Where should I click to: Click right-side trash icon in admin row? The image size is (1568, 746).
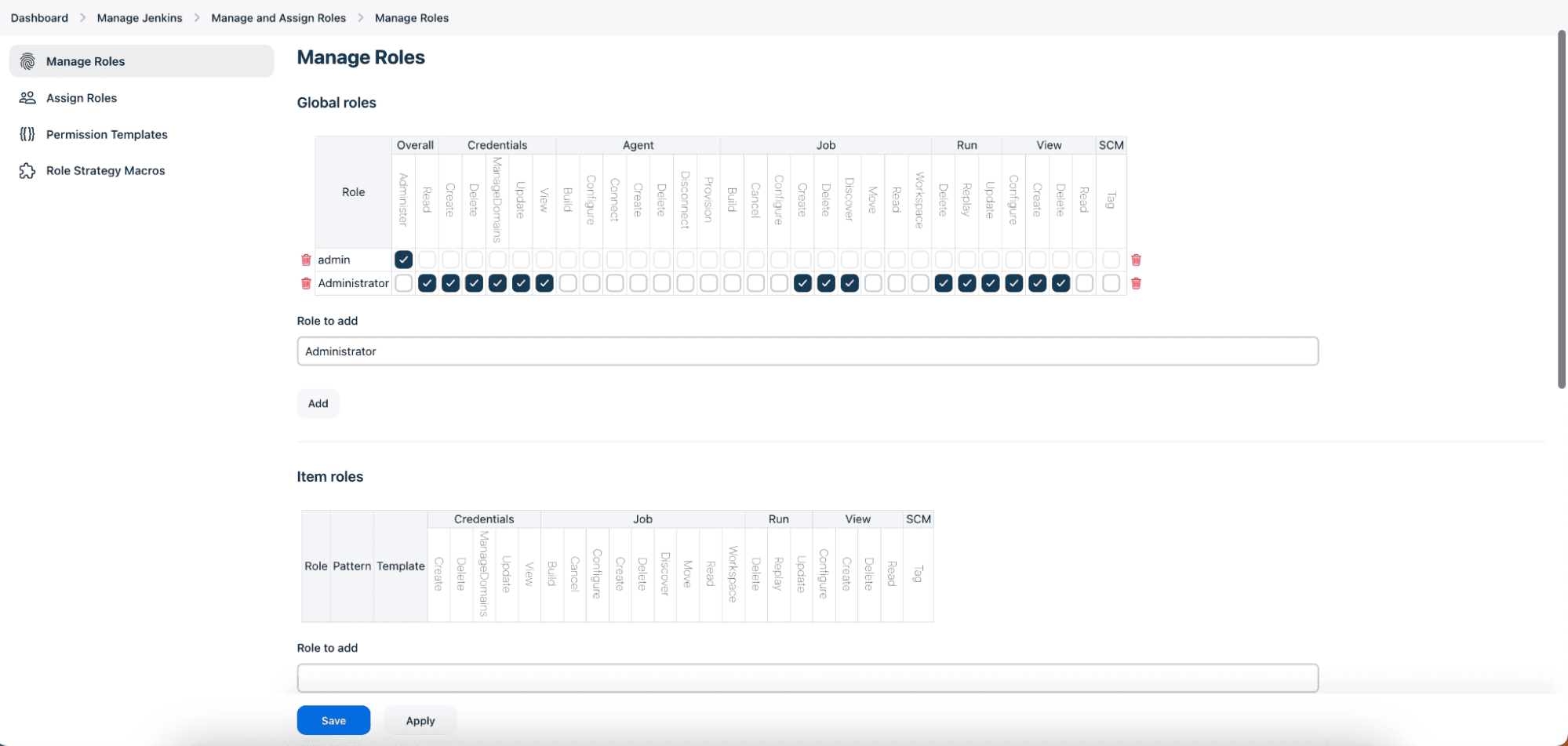pyautogui.click(x=1136, y=260)
